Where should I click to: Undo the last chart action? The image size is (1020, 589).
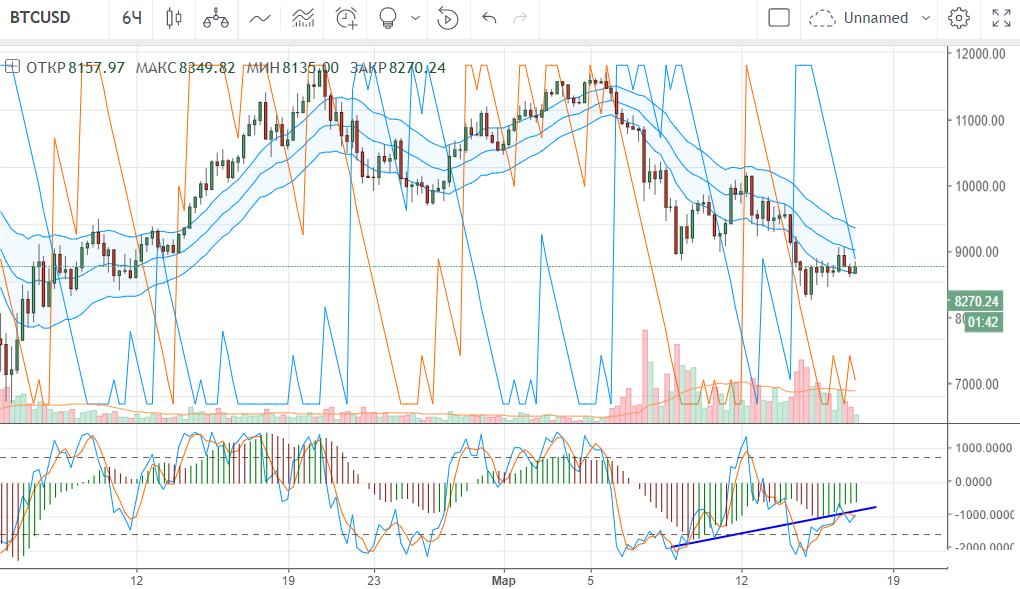click(x=489, y=18)
